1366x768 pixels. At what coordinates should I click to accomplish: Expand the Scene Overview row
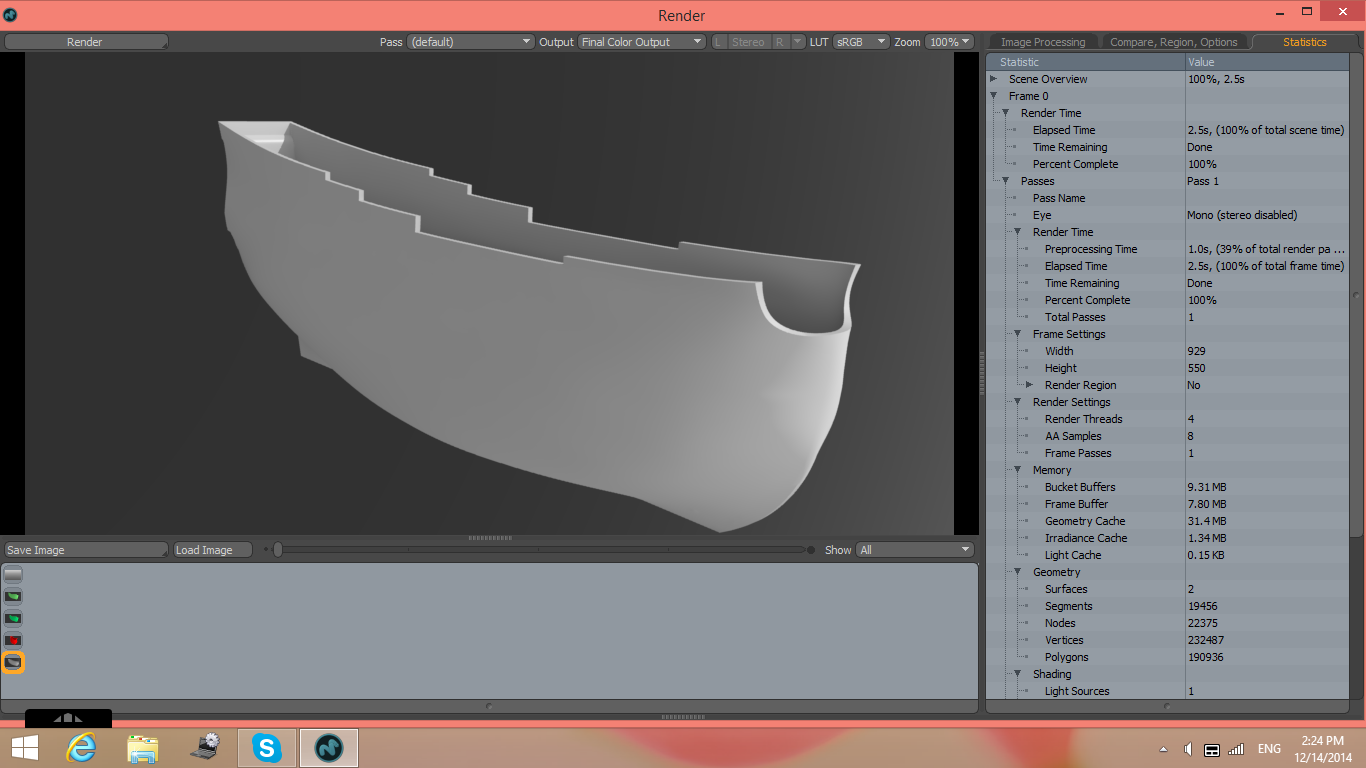point(994,79)
